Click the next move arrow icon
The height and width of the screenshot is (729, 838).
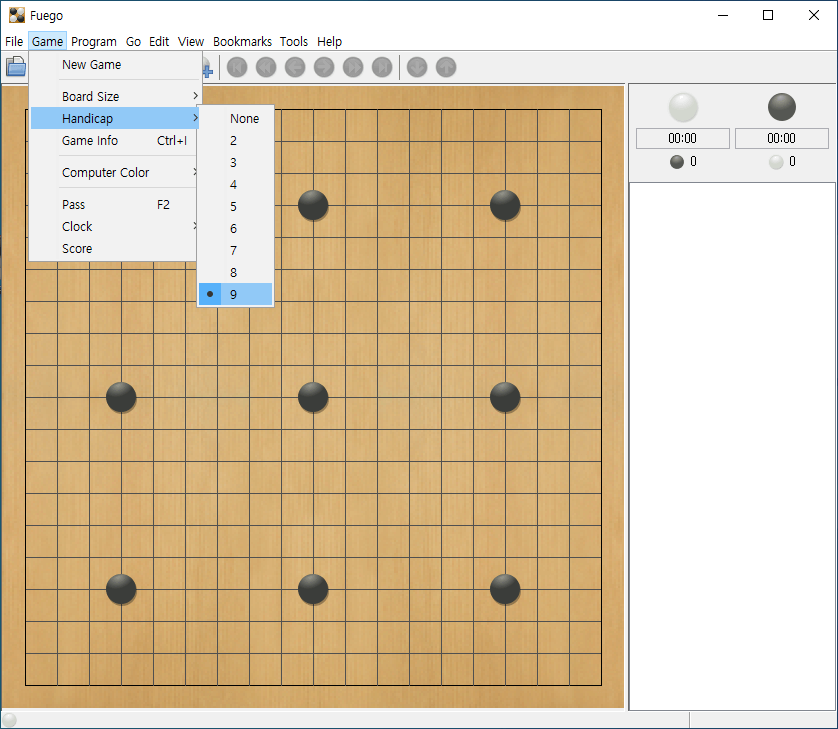click(x=324, y=67)
